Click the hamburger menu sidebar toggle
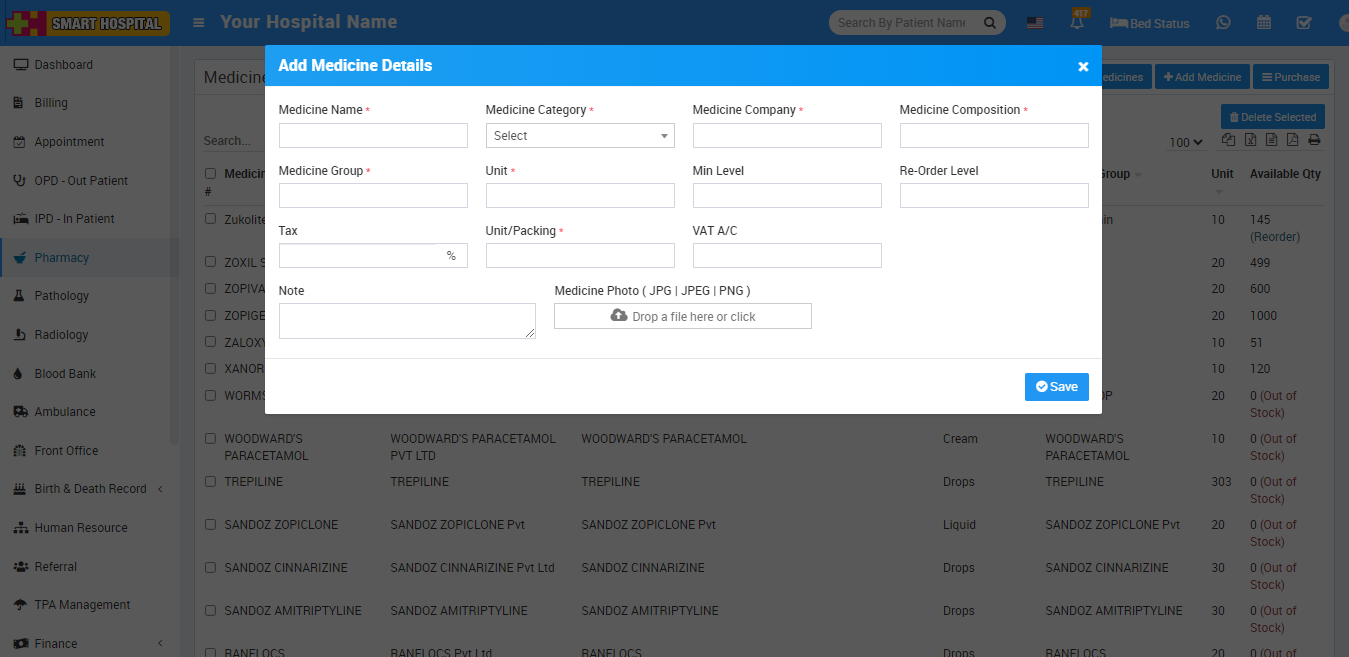This screenshot has height=657, width=1349. pos(200,22)
